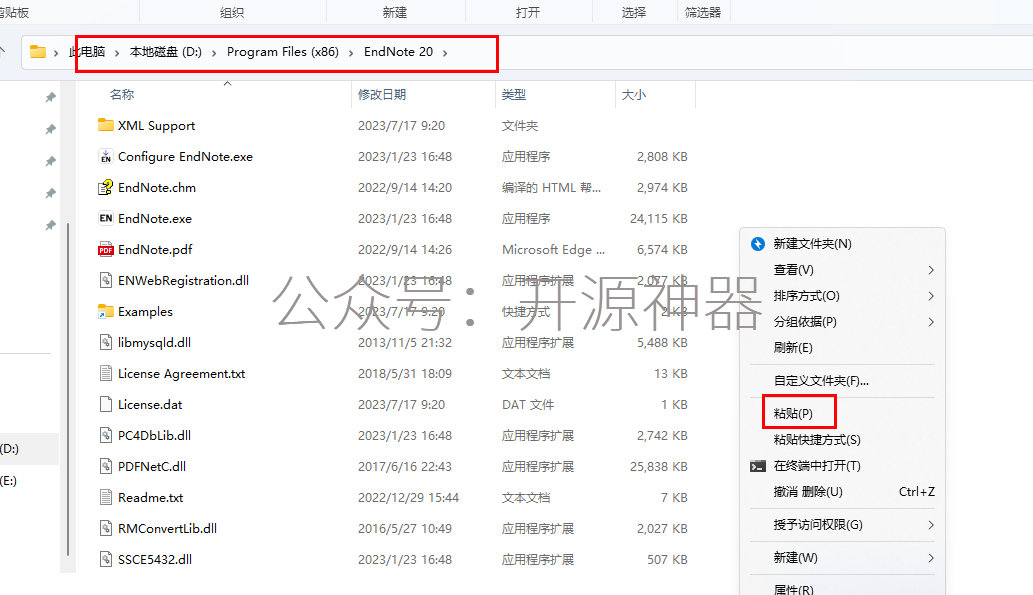Click the License Agreement.txt file icon
1033x595 pixels.
pyautogui.click(x=105, y=373)
